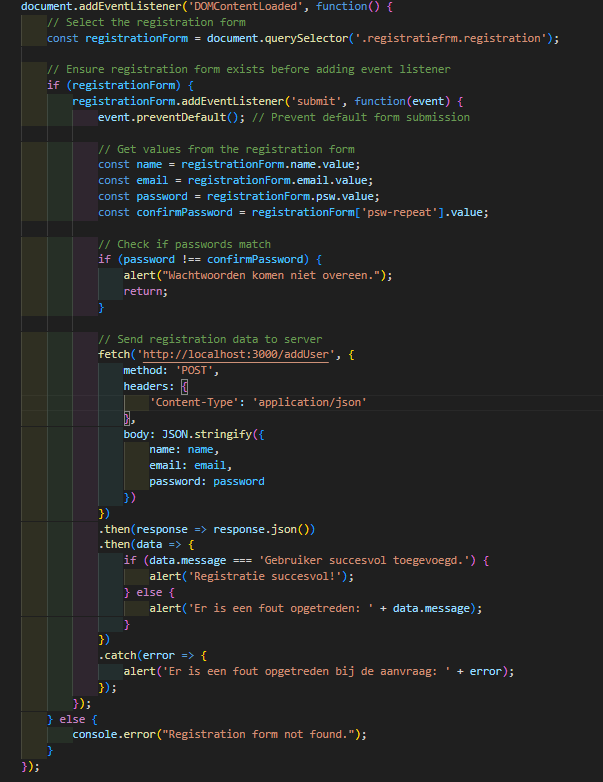Click the 'submit' event string
603x782 pixels.
[x=318, y=101]
